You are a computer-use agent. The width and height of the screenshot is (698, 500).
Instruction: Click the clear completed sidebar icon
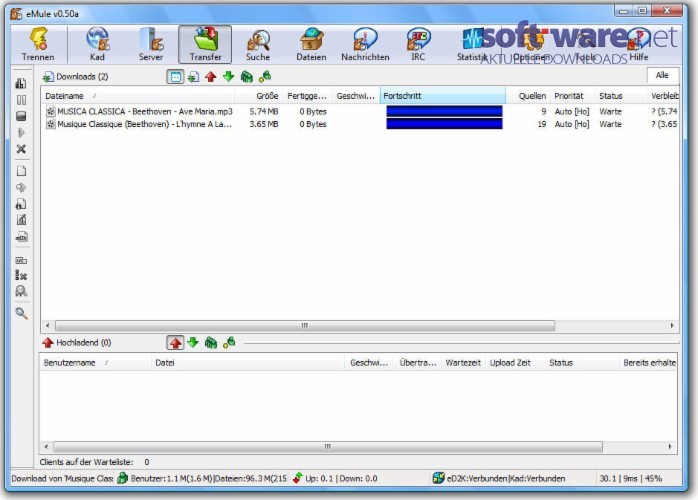click(21, 275)
